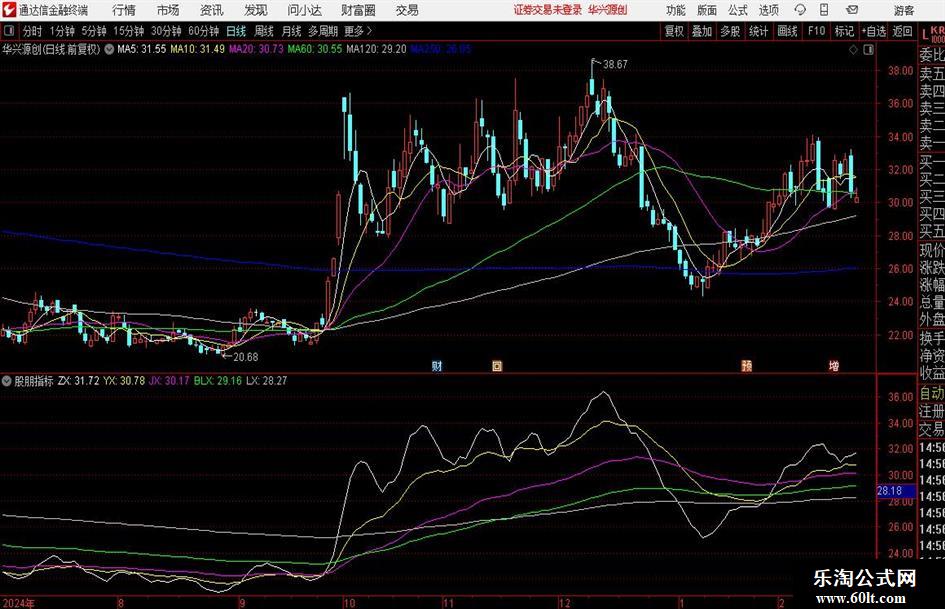This screenshot has height=609, width=945.
Task: Click the 游客 user account button
Action: click(x=904, y=10)
